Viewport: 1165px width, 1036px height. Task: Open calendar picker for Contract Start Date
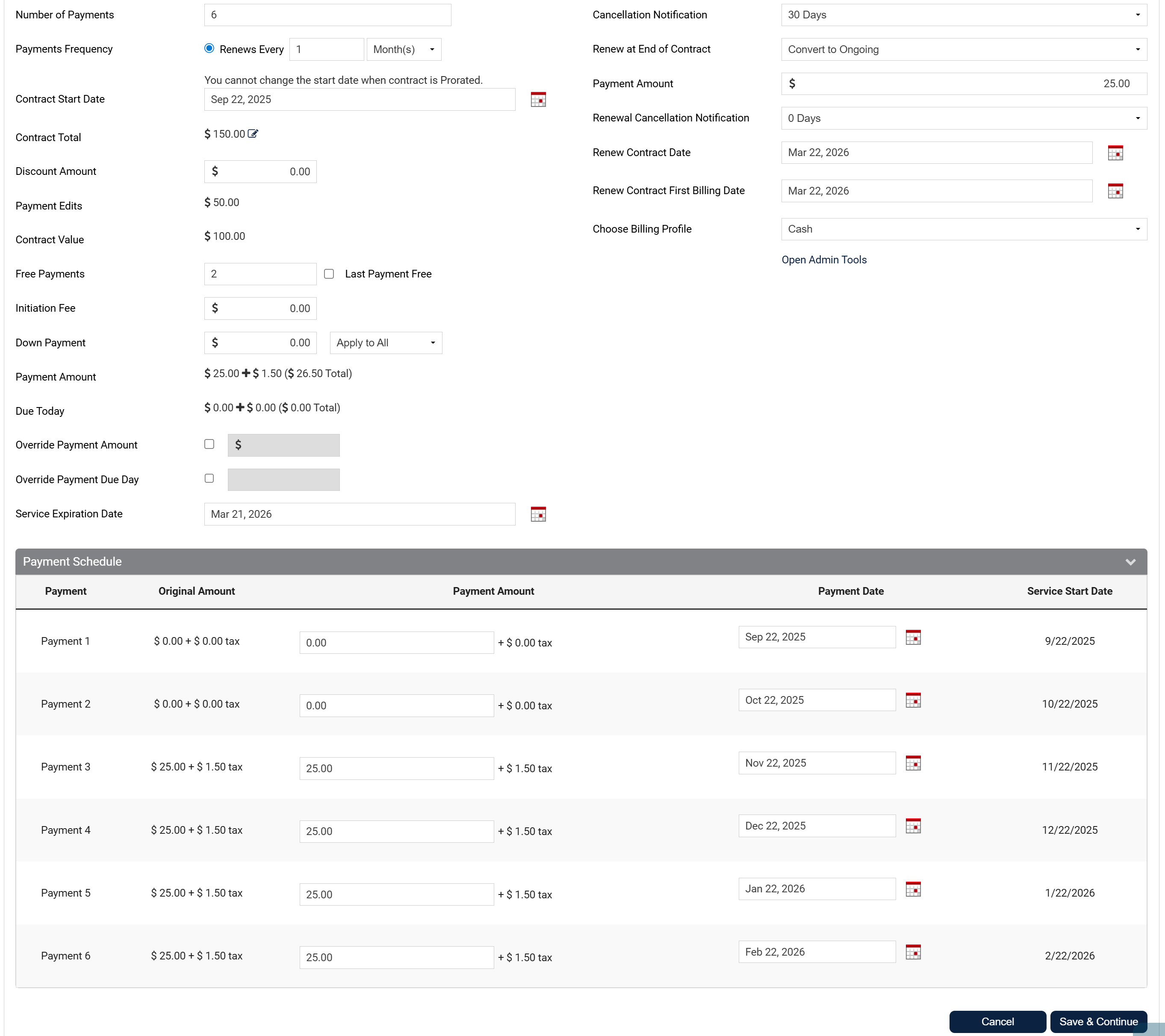(538, 100)
